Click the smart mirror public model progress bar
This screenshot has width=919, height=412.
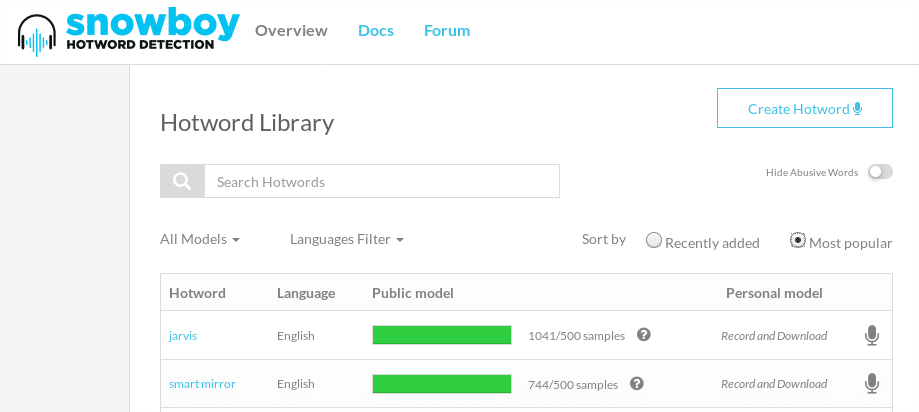442,384
